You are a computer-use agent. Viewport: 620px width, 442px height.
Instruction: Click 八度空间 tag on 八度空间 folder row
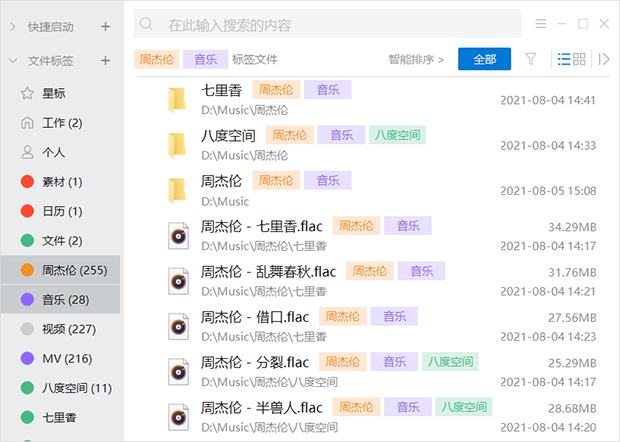click(397, 135)
